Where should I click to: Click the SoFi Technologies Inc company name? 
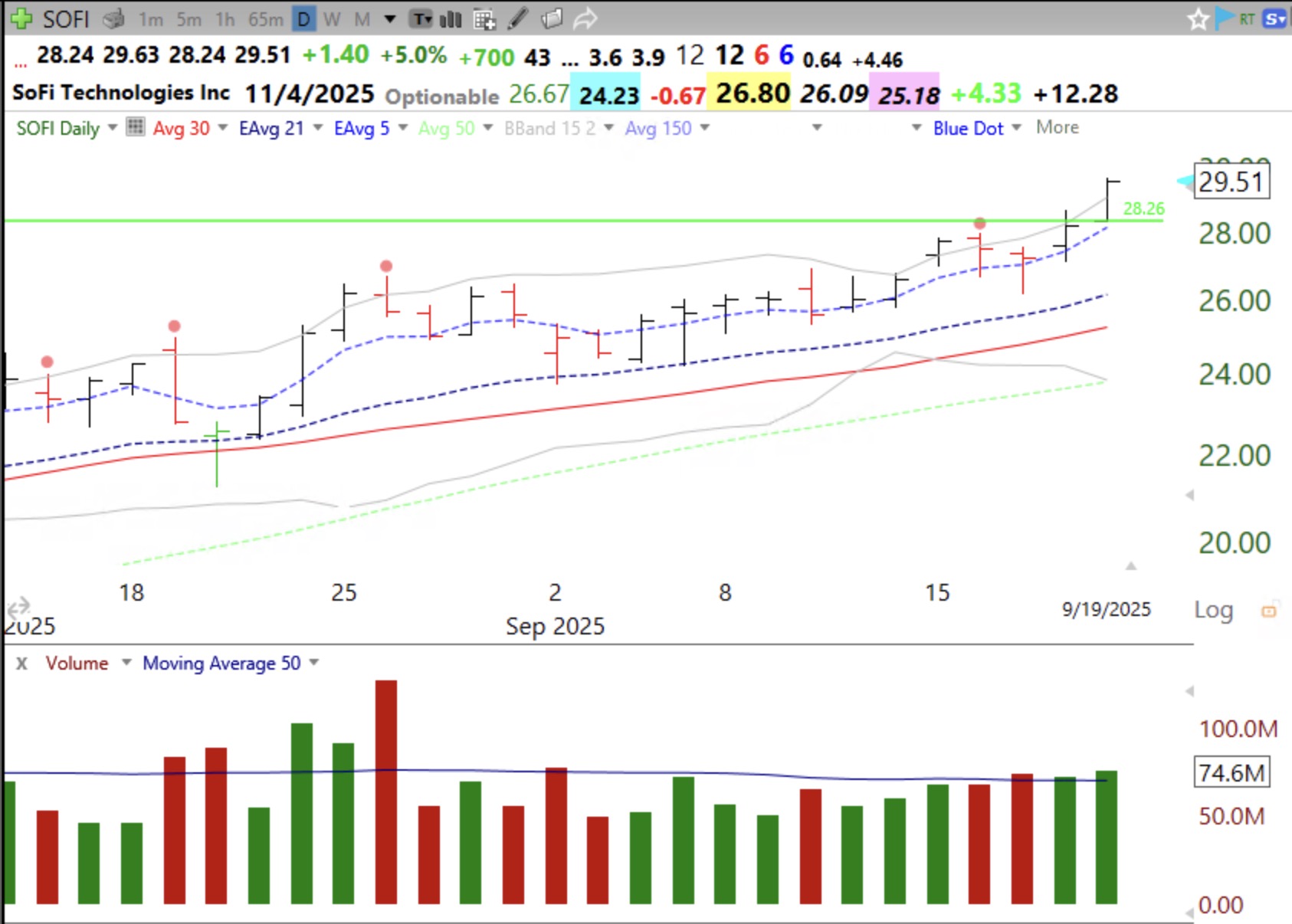121,93
